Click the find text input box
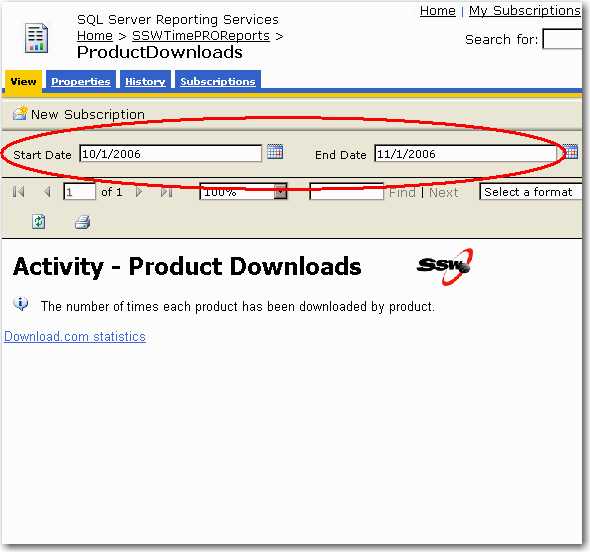Viewport: 590px width, 552px height. click(346, 192)
